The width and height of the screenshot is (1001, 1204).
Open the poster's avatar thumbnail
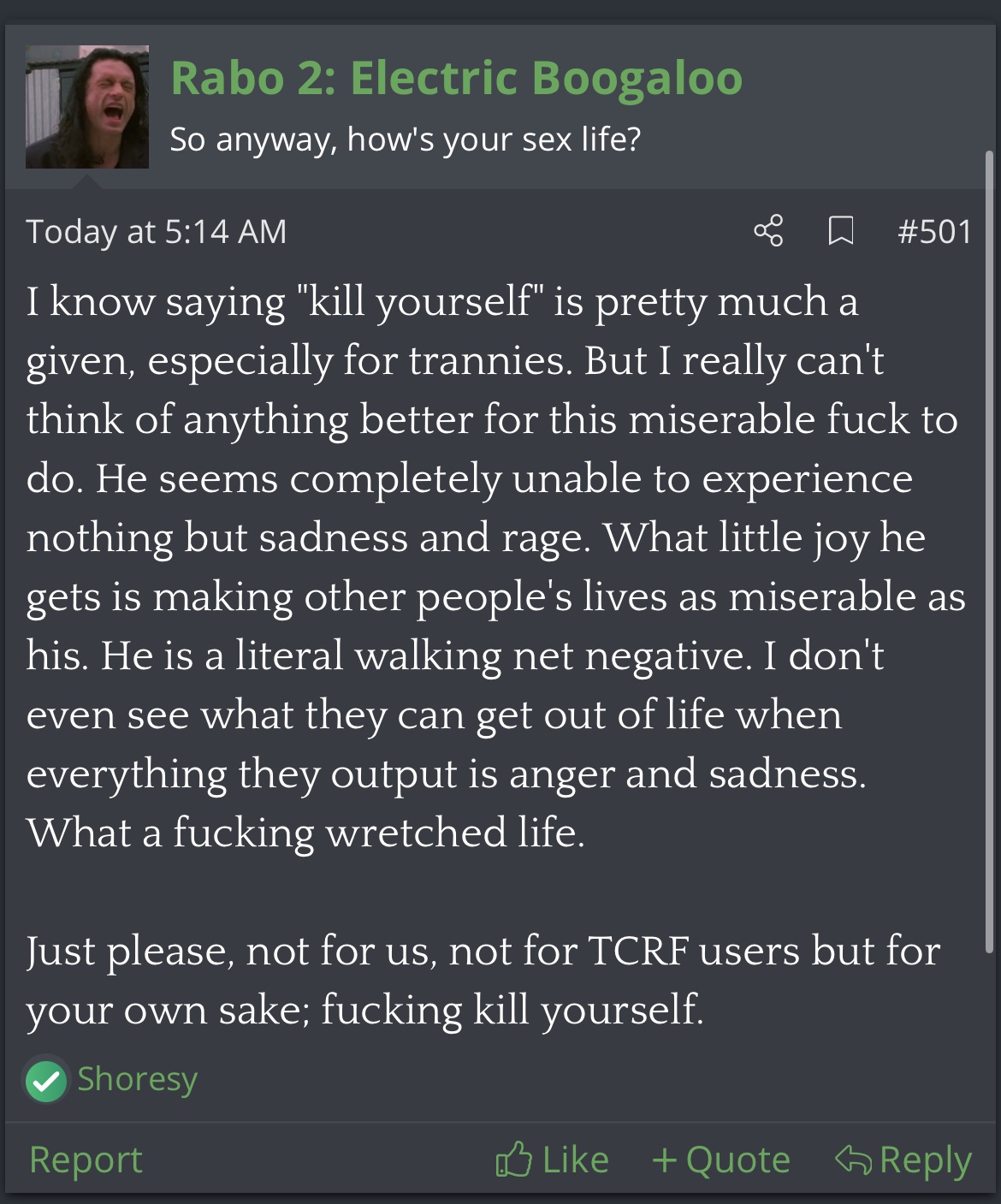coord(87,107)
